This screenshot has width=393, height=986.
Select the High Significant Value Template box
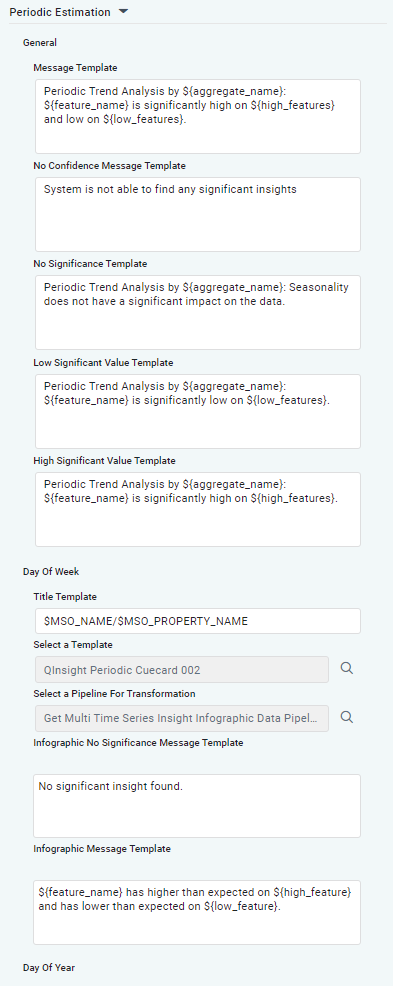(197, 509)
